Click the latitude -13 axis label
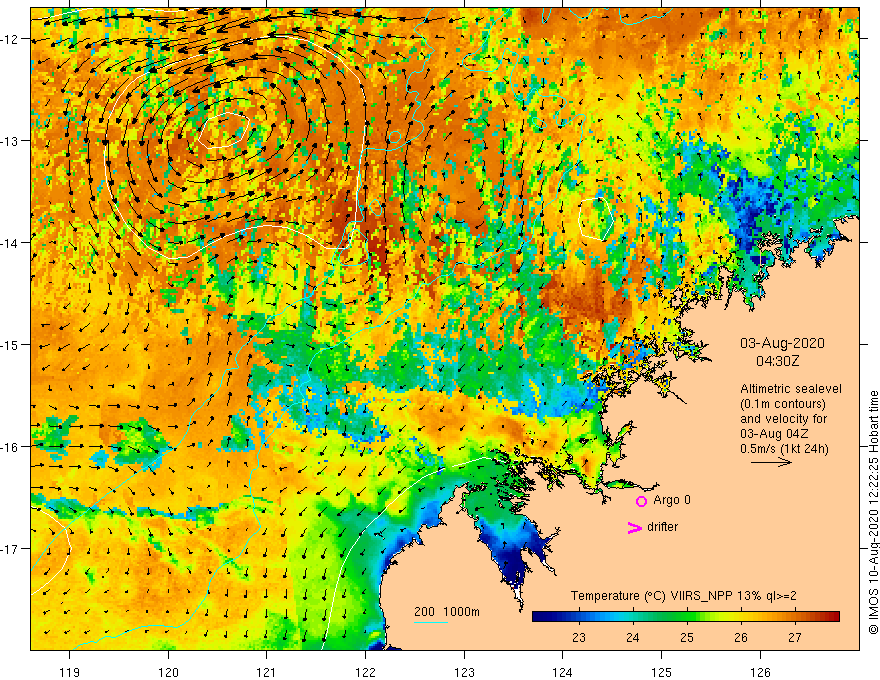The height and width of the screenshot is (680, 880). click(10, 141)
